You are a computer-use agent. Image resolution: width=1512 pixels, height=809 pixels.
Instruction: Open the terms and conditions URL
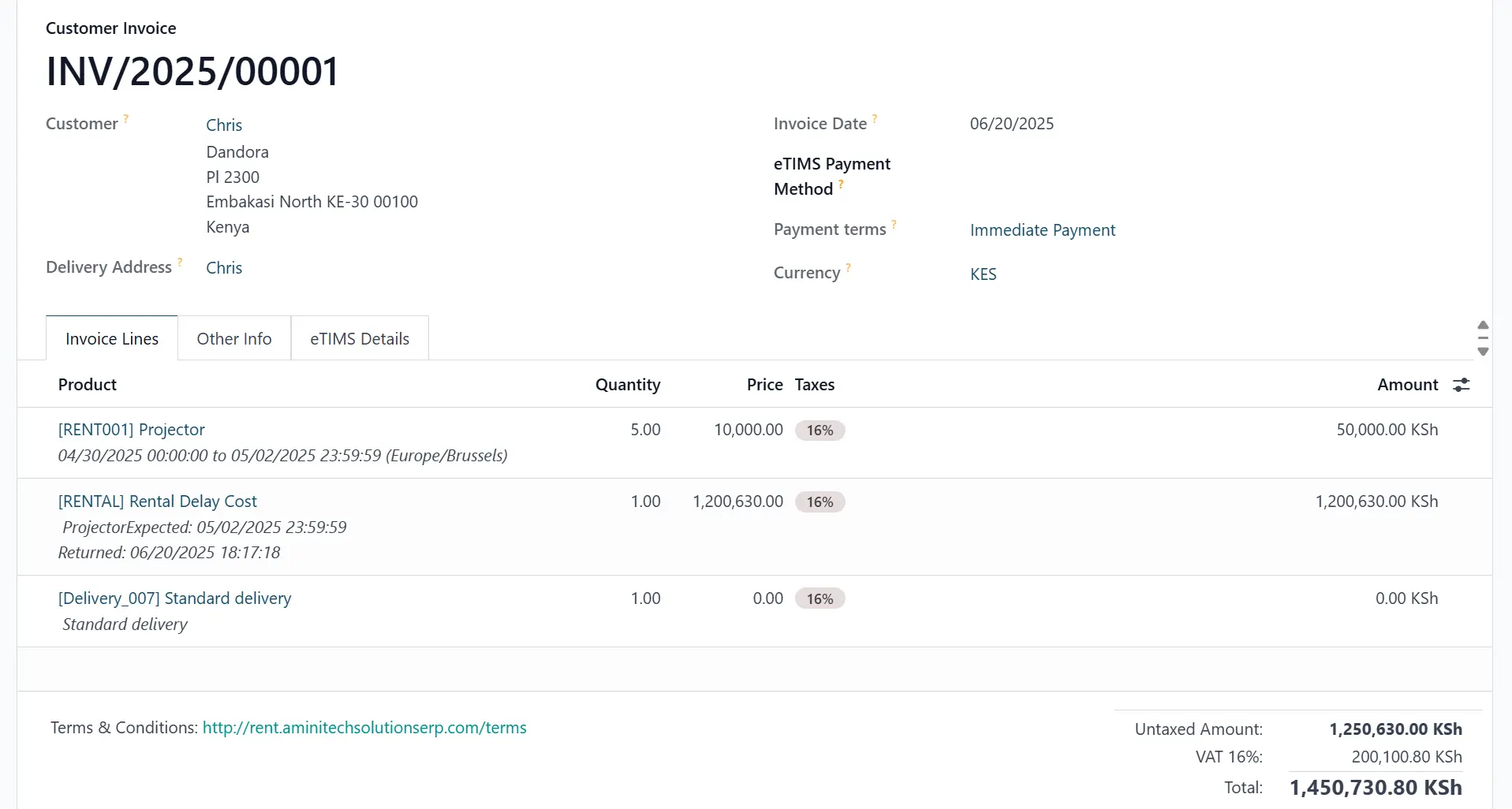coord(364,728)
